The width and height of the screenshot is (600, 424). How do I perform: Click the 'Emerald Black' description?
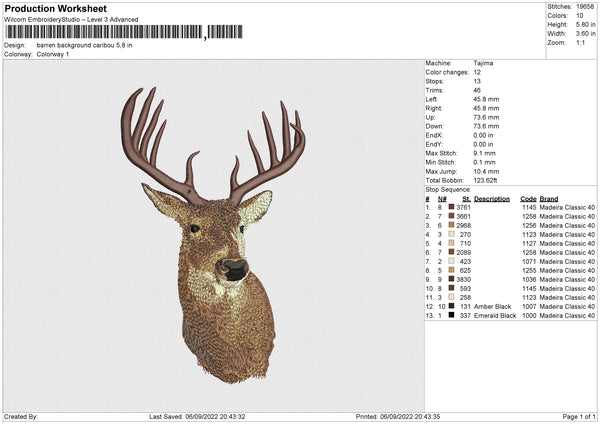495,316
